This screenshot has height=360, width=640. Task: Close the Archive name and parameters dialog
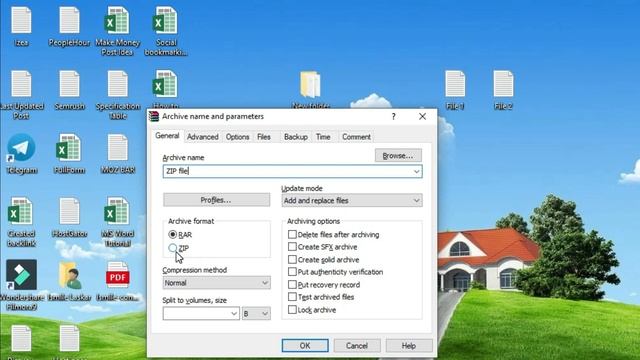click(x=422, y=117)
